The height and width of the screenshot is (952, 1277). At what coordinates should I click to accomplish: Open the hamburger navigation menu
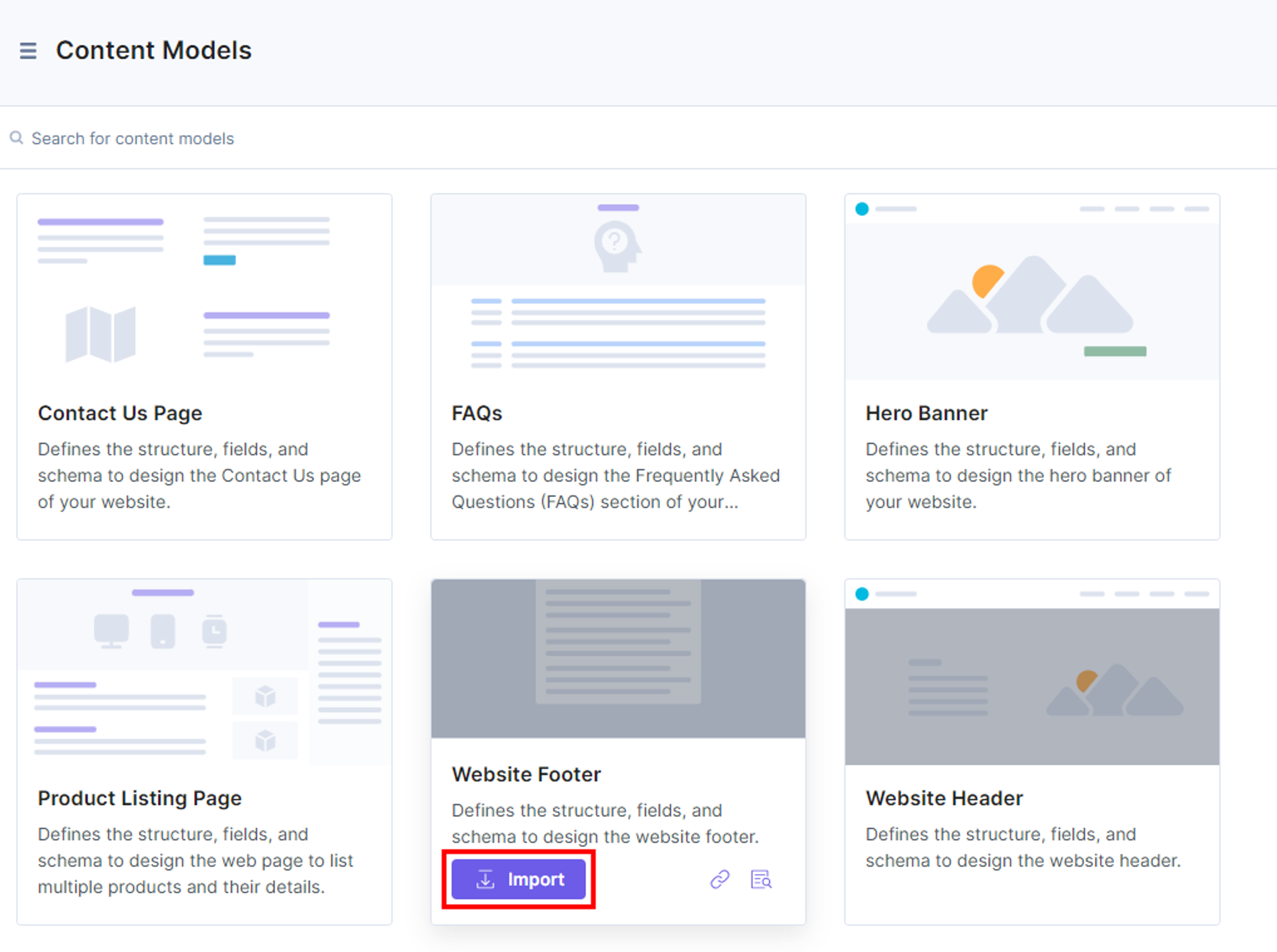click(x=28, y=51)
